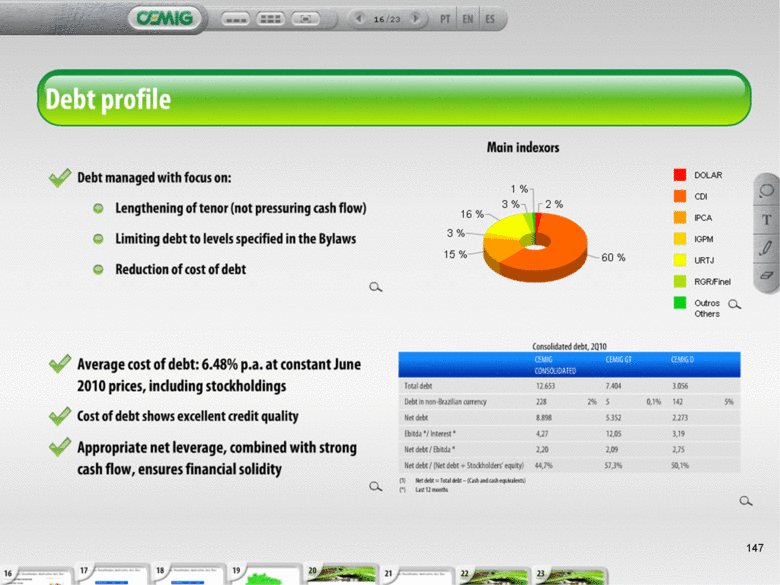
Task: Zoom the consolidated debt table magnifier
Action: coord(746,501)
